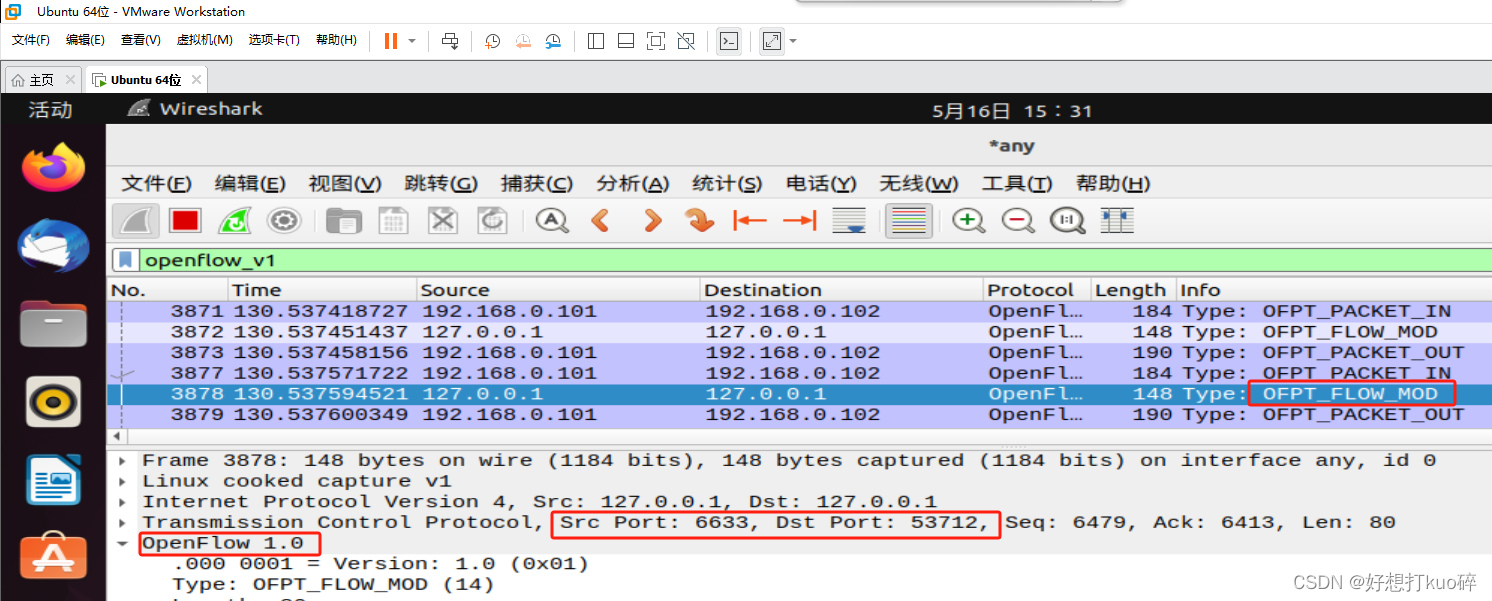Zoom in on packet text
The height and width of the screenshot is (601, 1492).
click(x=968, y=220)
